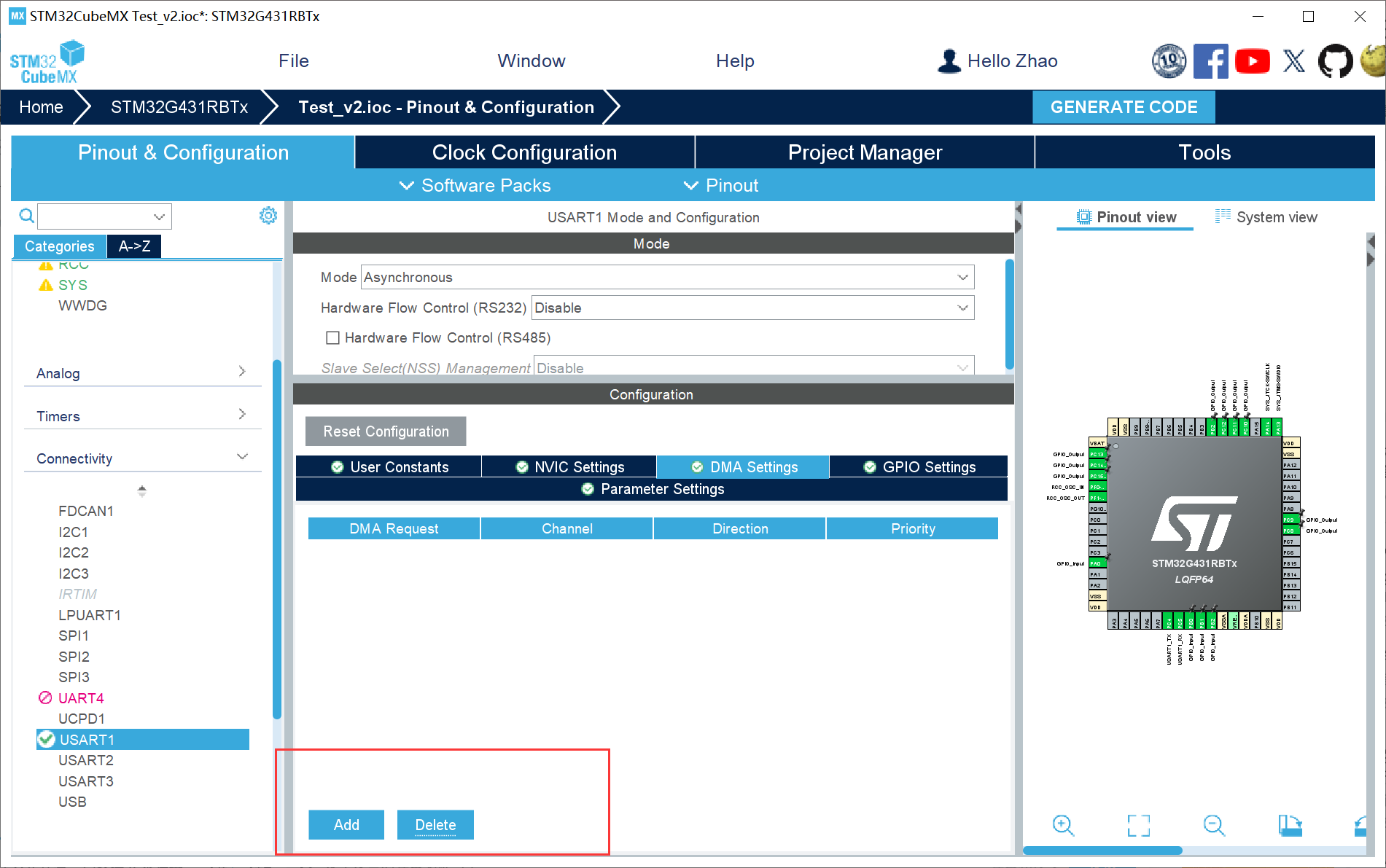Screen dimensions: 1386x868
Task: Open the Facebook icon link
Action: coord(1210,61)
